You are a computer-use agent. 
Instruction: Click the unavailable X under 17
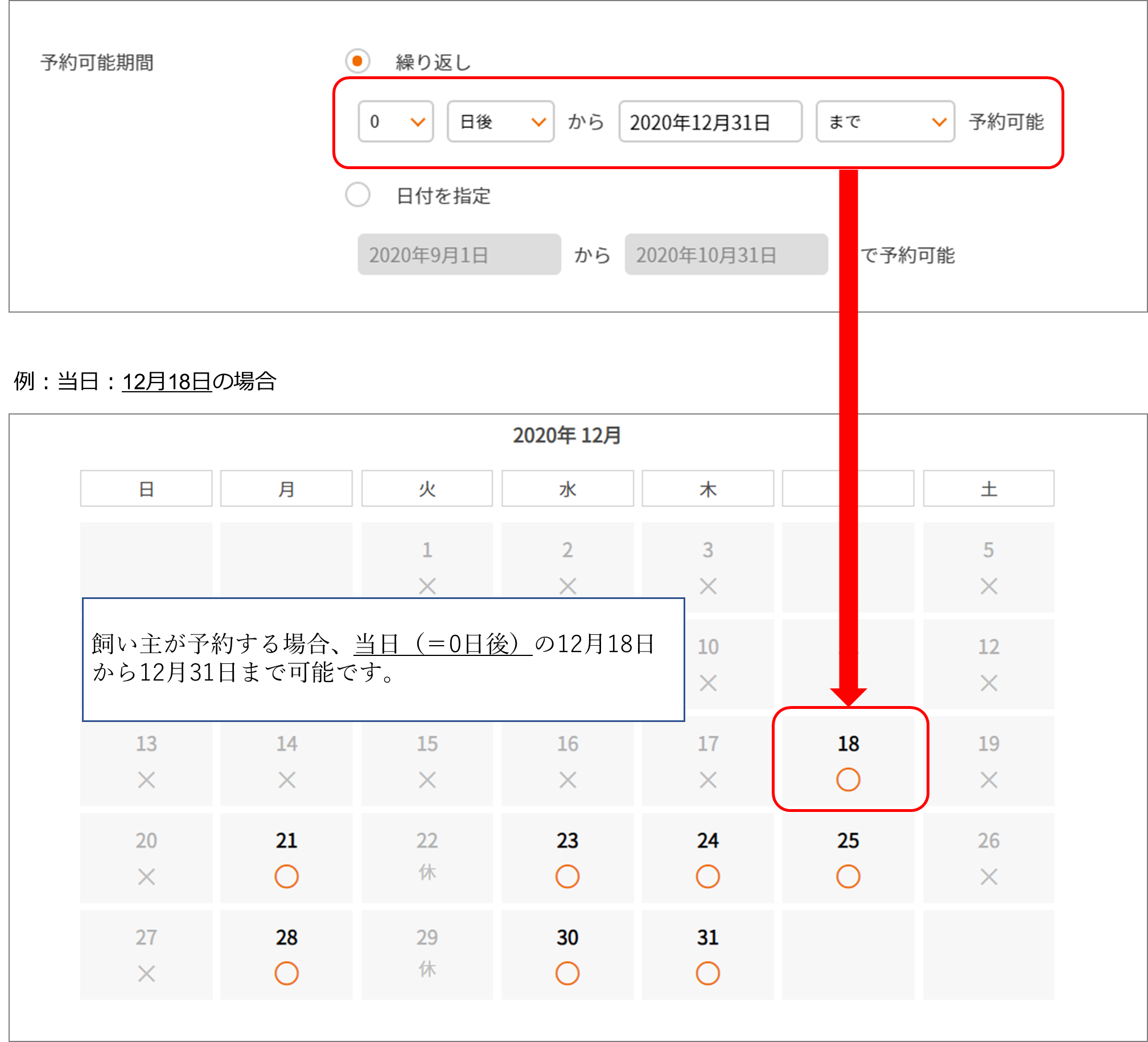click(708, 780)
